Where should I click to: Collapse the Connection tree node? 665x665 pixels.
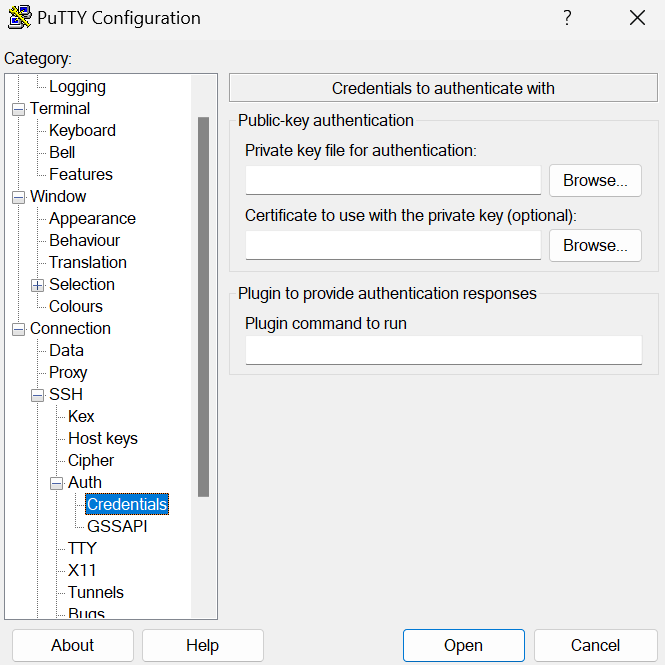tap(18, 329)
